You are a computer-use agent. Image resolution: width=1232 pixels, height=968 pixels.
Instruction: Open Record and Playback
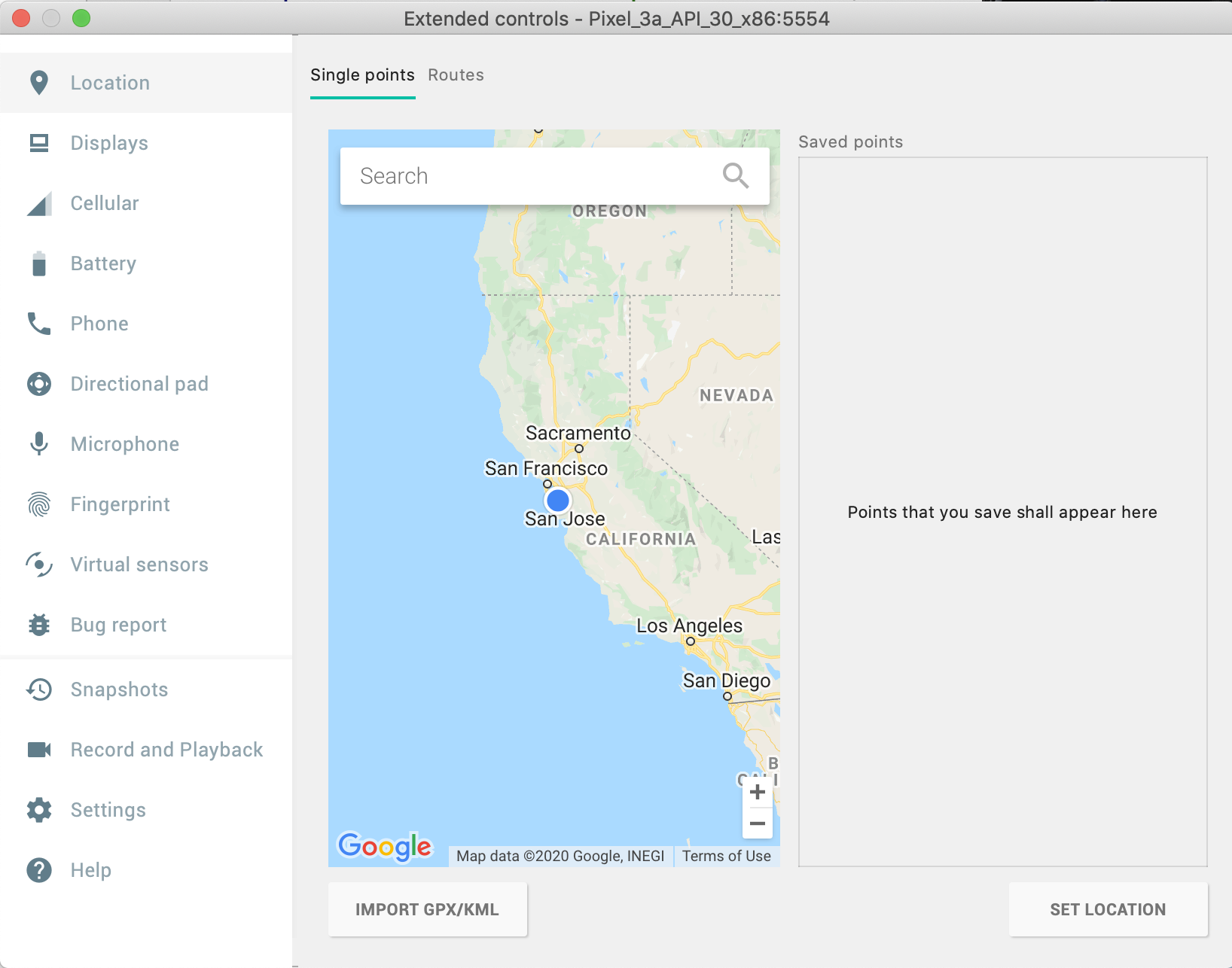[166, 750]
